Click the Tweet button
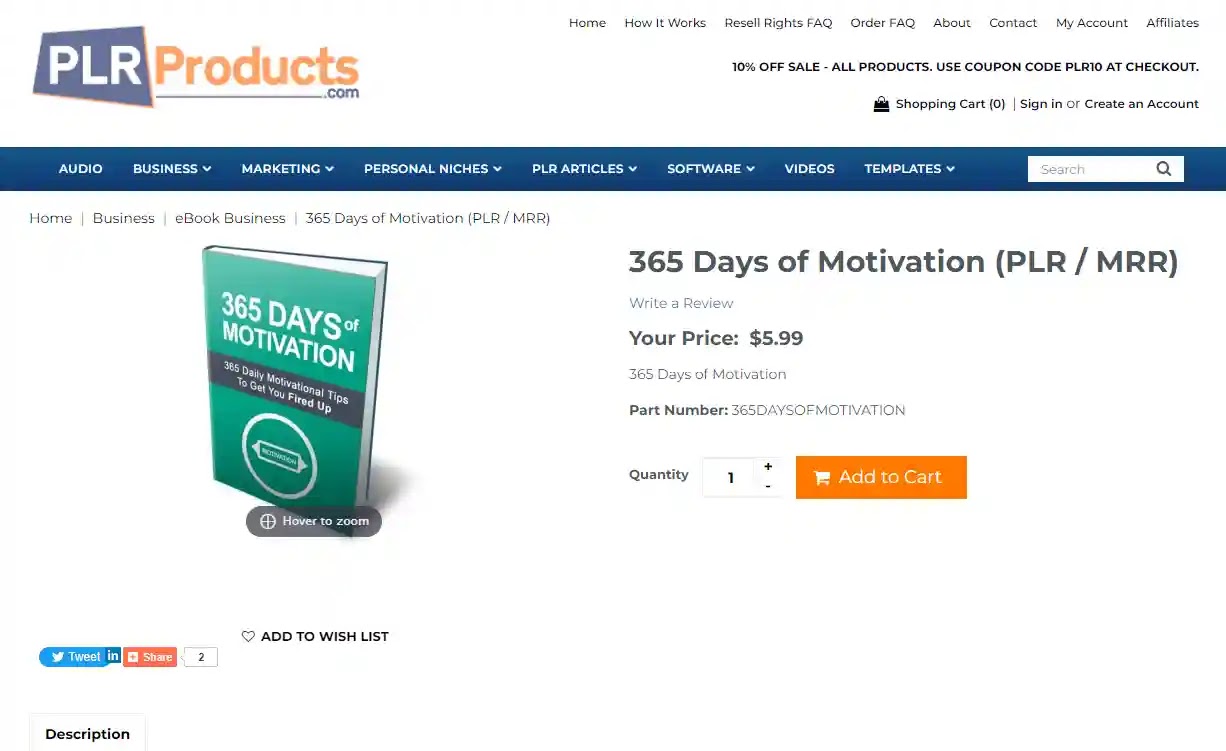1226x751 pixels. 74,657
